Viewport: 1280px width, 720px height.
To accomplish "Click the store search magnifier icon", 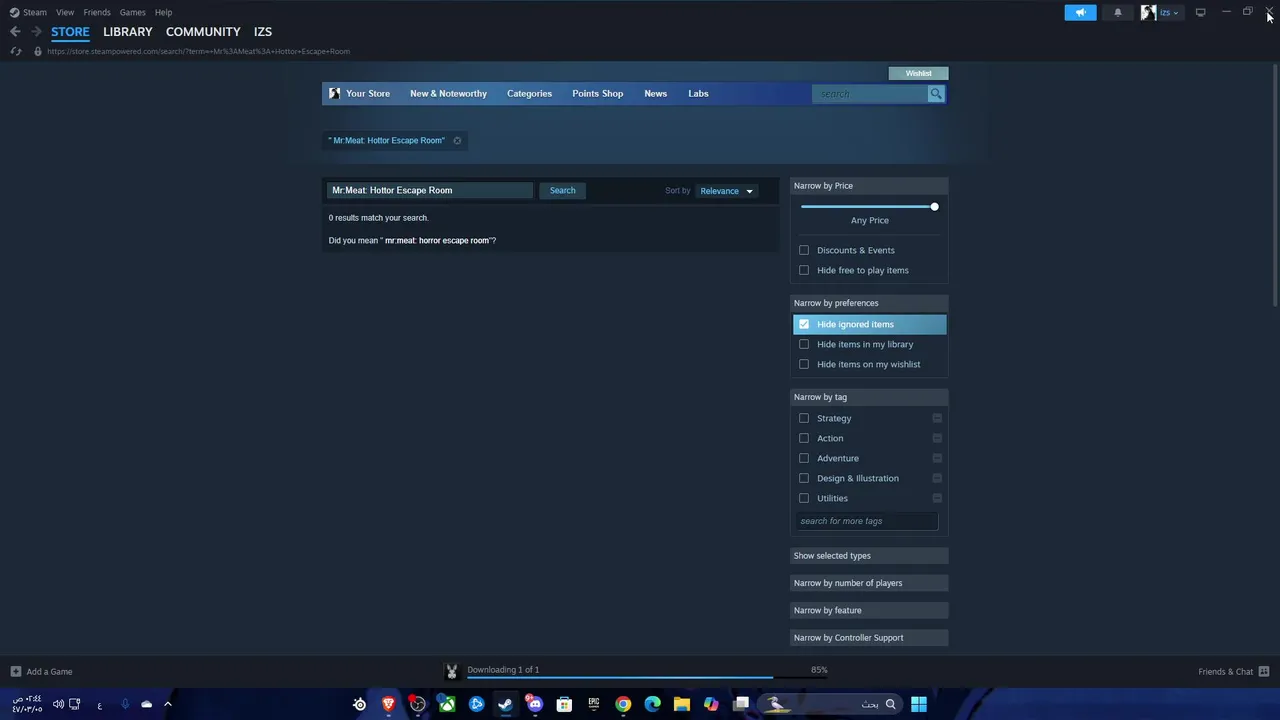I will click(x=936, y=94).
